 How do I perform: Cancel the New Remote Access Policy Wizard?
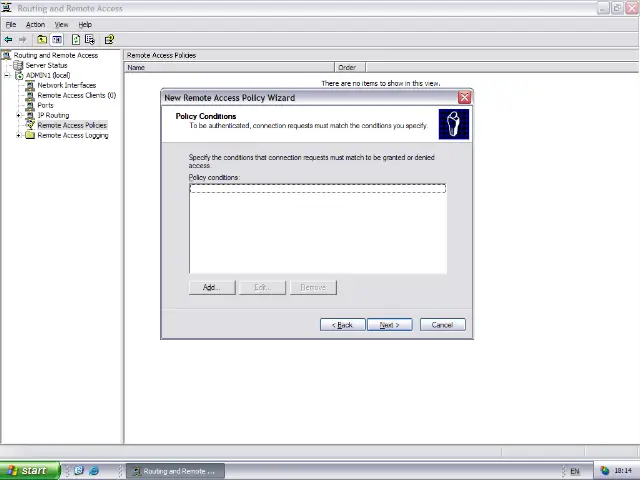point(442,325)
